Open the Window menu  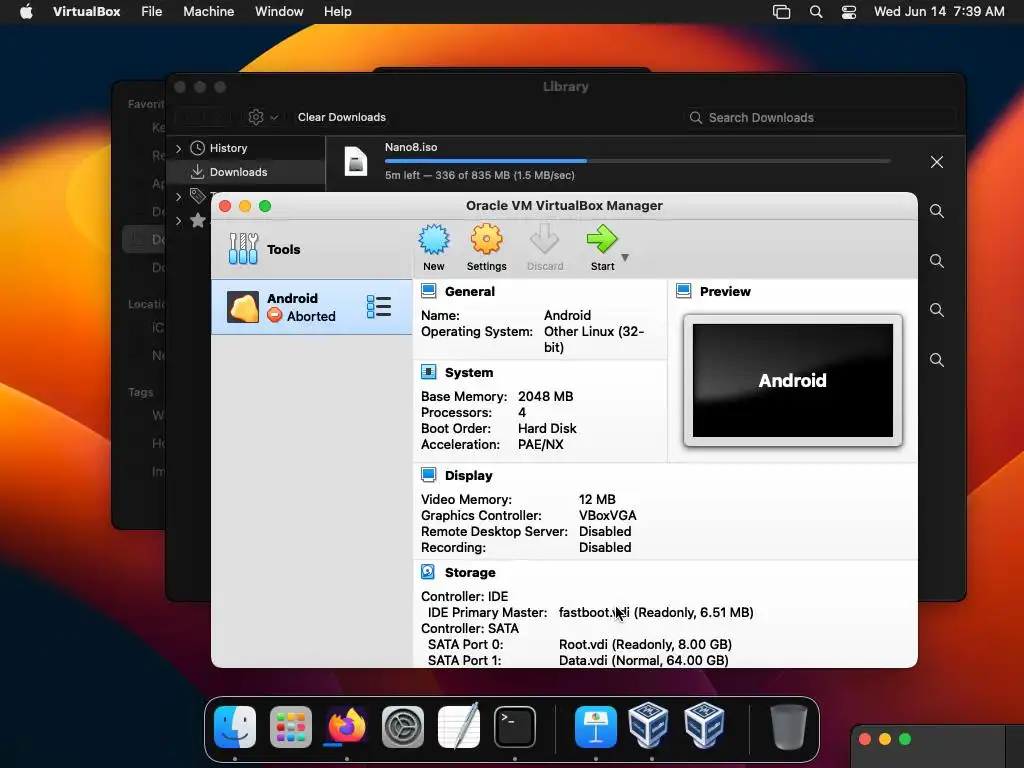[x=279, y=11]
